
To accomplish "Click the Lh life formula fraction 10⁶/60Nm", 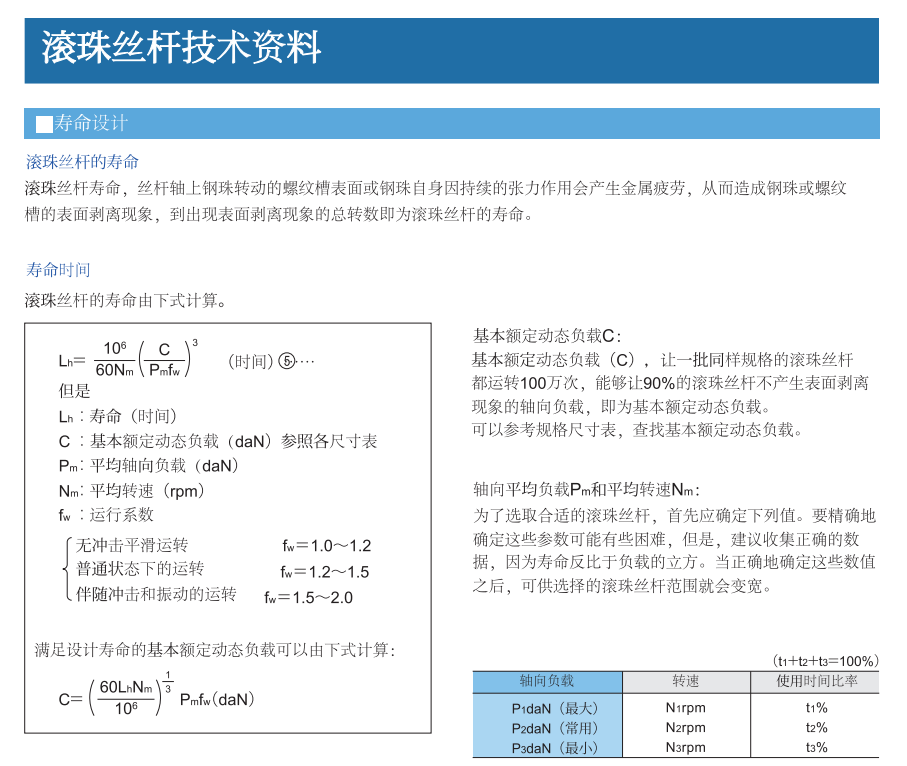I will [x=114, y=359].
